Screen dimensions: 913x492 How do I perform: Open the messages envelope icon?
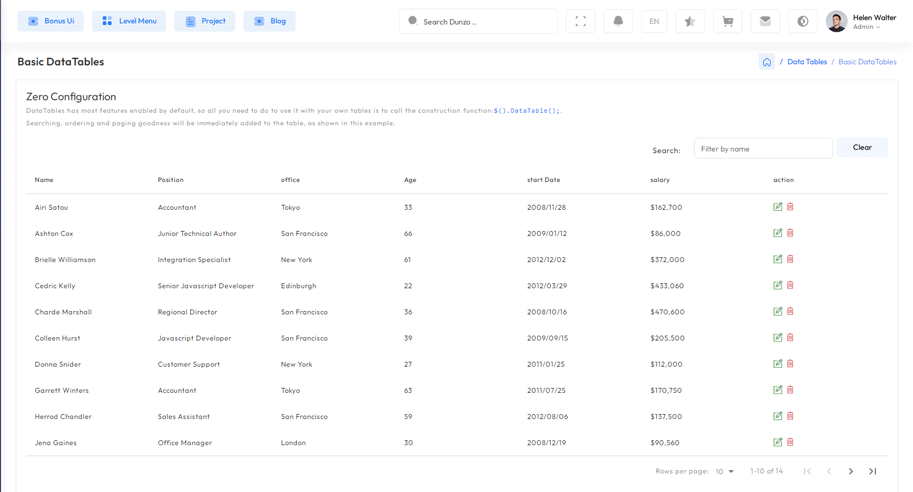pos(765,21)
